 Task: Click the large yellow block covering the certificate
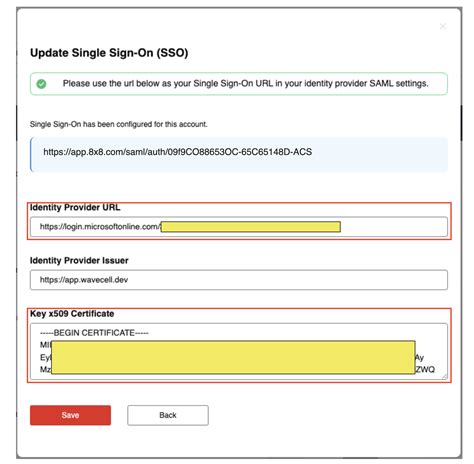tap(233, 357)
